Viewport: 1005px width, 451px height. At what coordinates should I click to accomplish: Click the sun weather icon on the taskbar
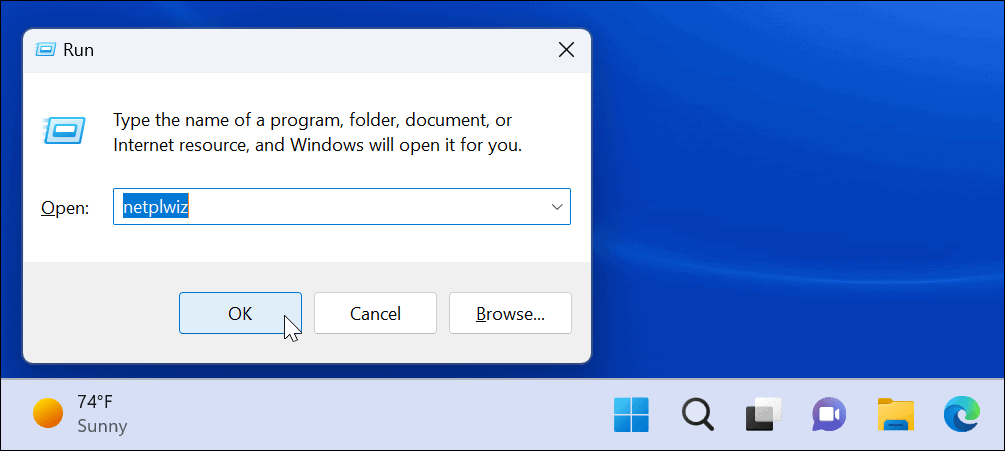tap(48, 413)
